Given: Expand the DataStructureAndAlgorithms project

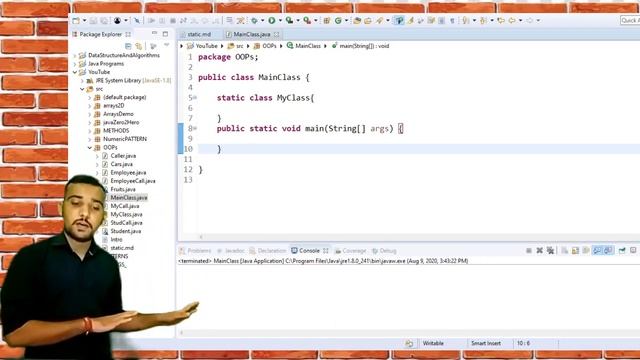Looking at the screenshot, I should click(x=75, y=55).
